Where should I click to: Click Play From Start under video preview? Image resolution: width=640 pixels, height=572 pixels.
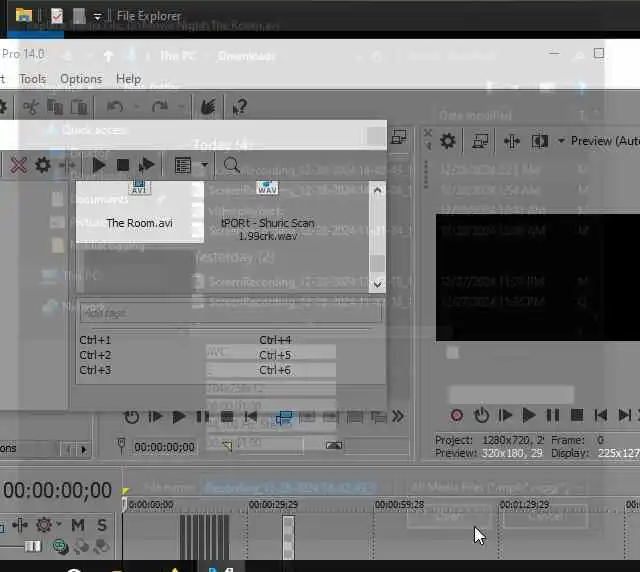pos(505,416)
